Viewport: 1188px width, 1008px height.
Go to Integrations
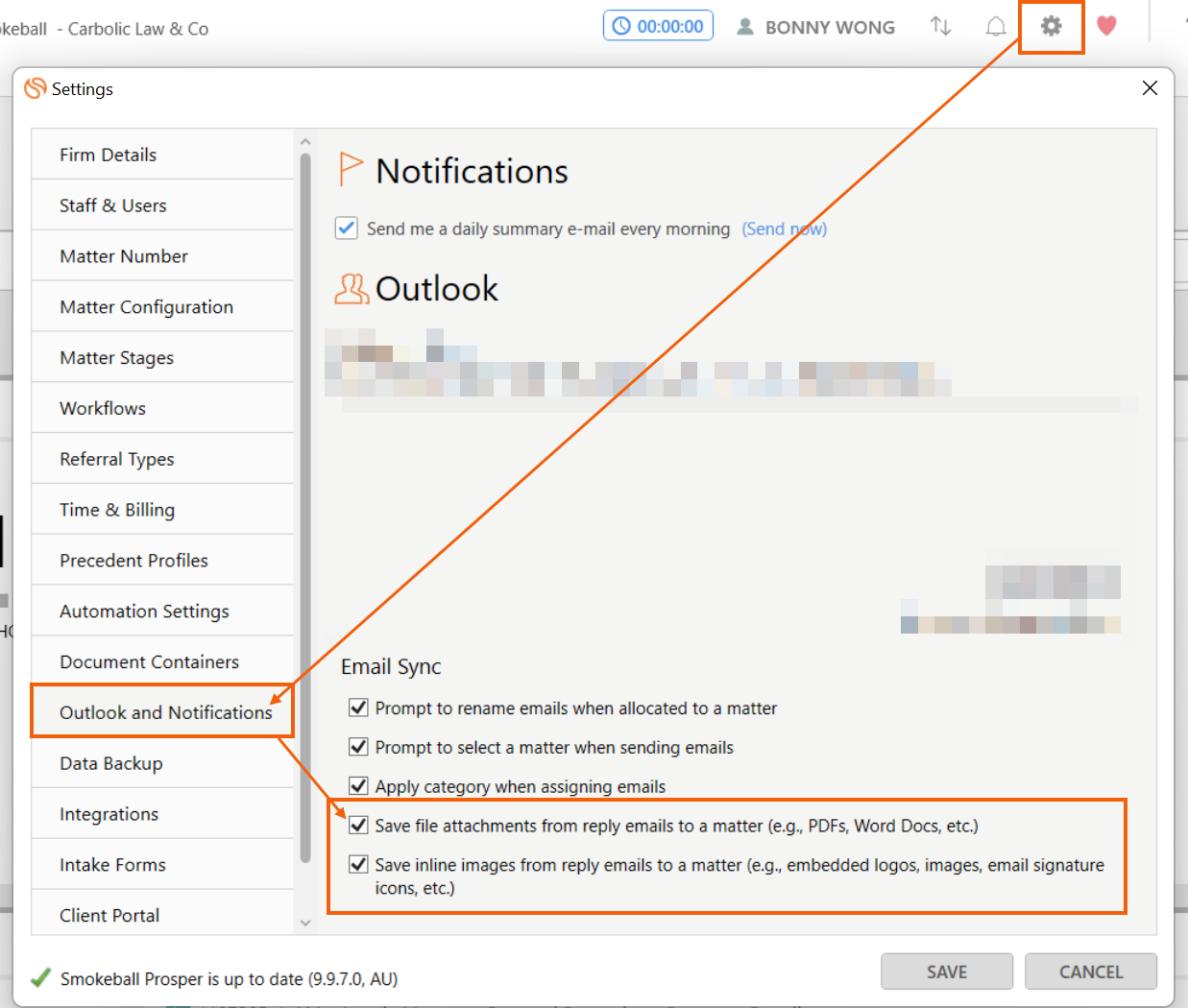(162, 814)
